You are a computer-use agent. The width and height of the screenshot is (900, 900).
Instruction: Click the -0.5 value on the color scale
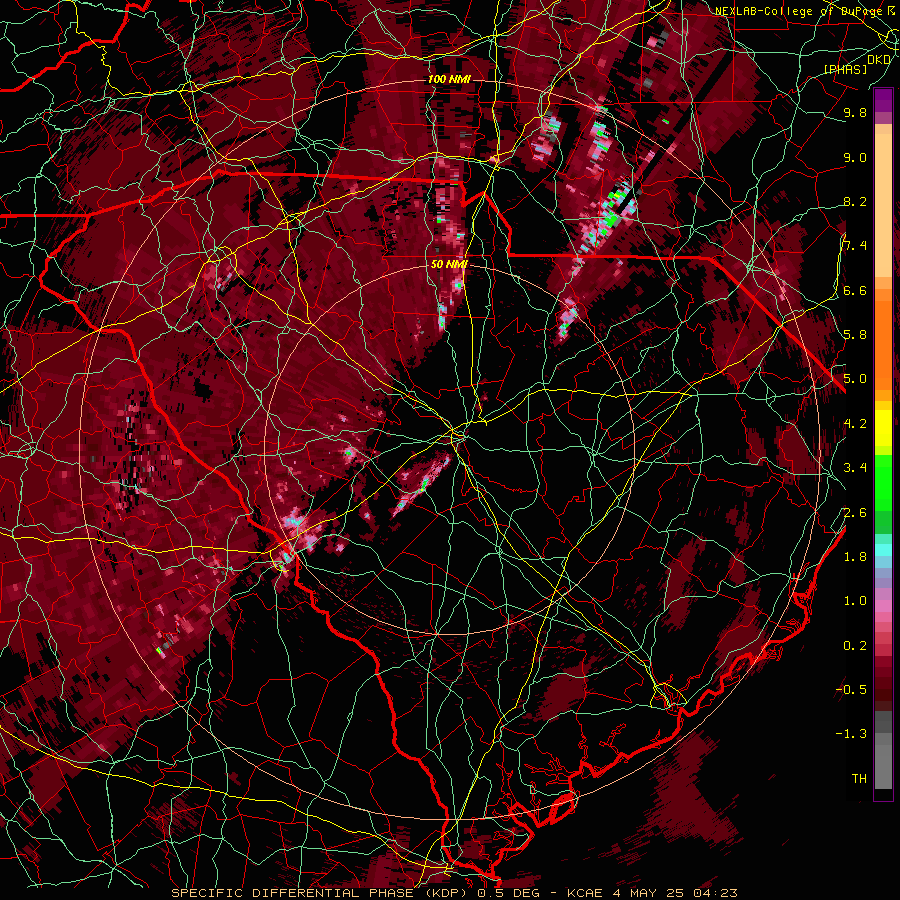(x=851, y=690)
